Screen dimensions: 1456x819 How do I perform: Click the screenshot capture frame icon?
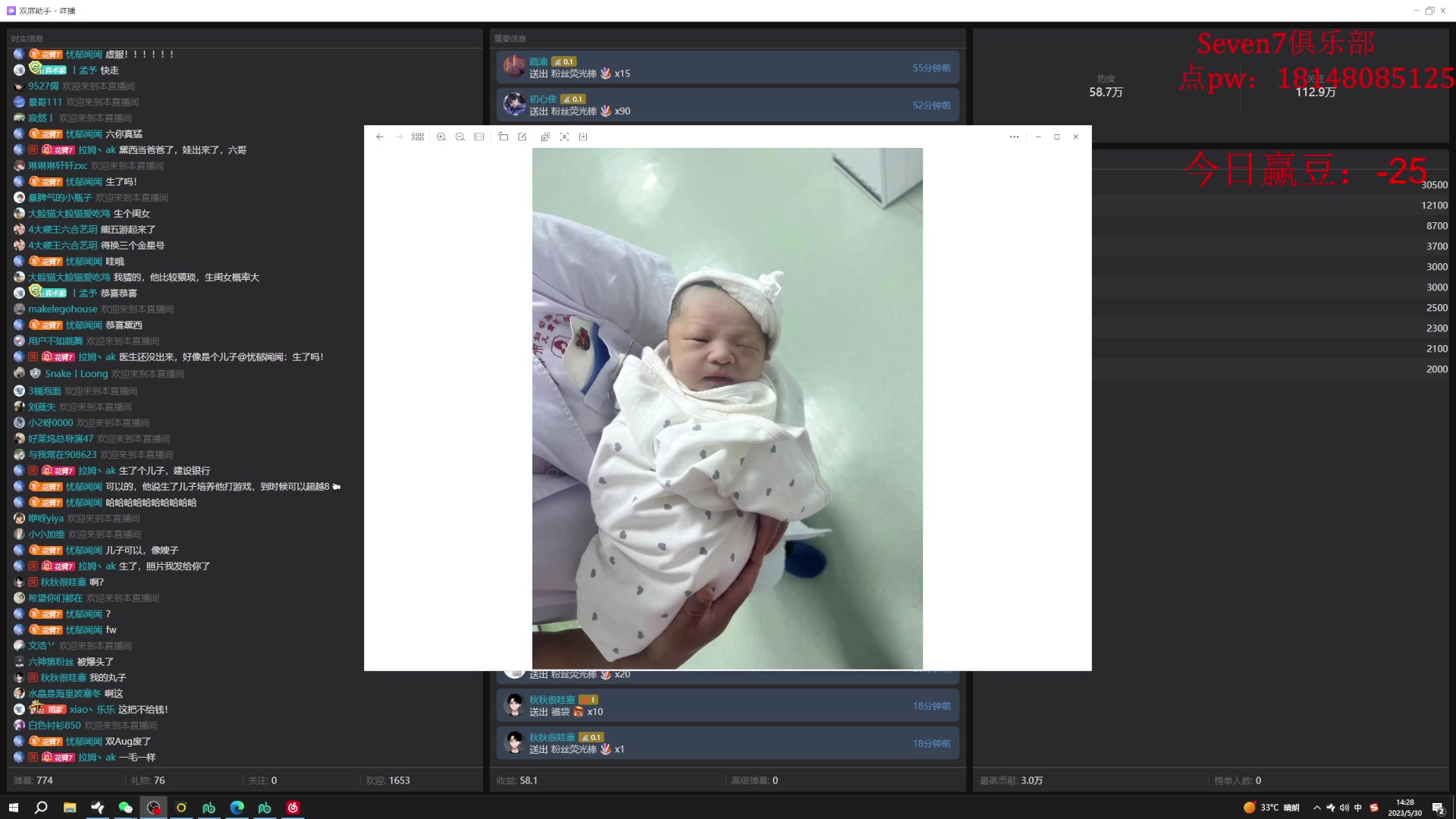click(564, 137)
